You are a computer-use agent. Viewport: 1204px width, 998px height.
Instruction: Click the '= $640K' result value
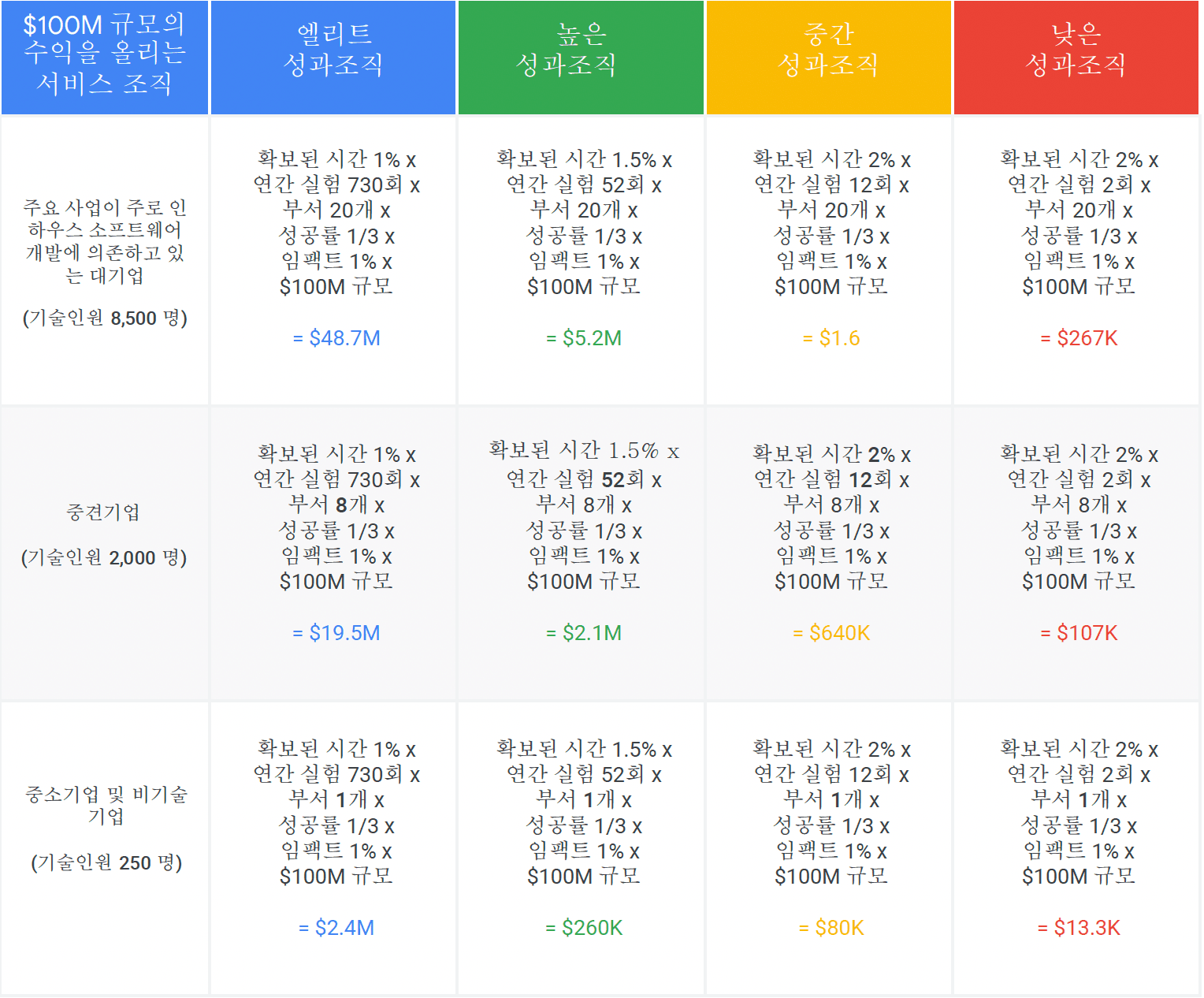tap(831, 633)
